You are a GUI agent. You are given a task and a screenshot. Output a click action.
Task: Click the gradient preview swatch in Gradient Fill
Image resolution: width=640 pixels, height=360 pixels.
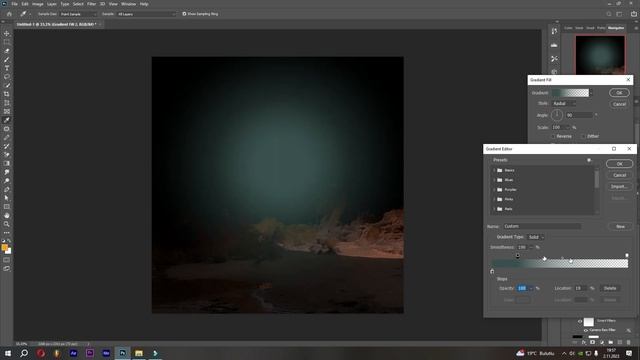tap(570, 93)
